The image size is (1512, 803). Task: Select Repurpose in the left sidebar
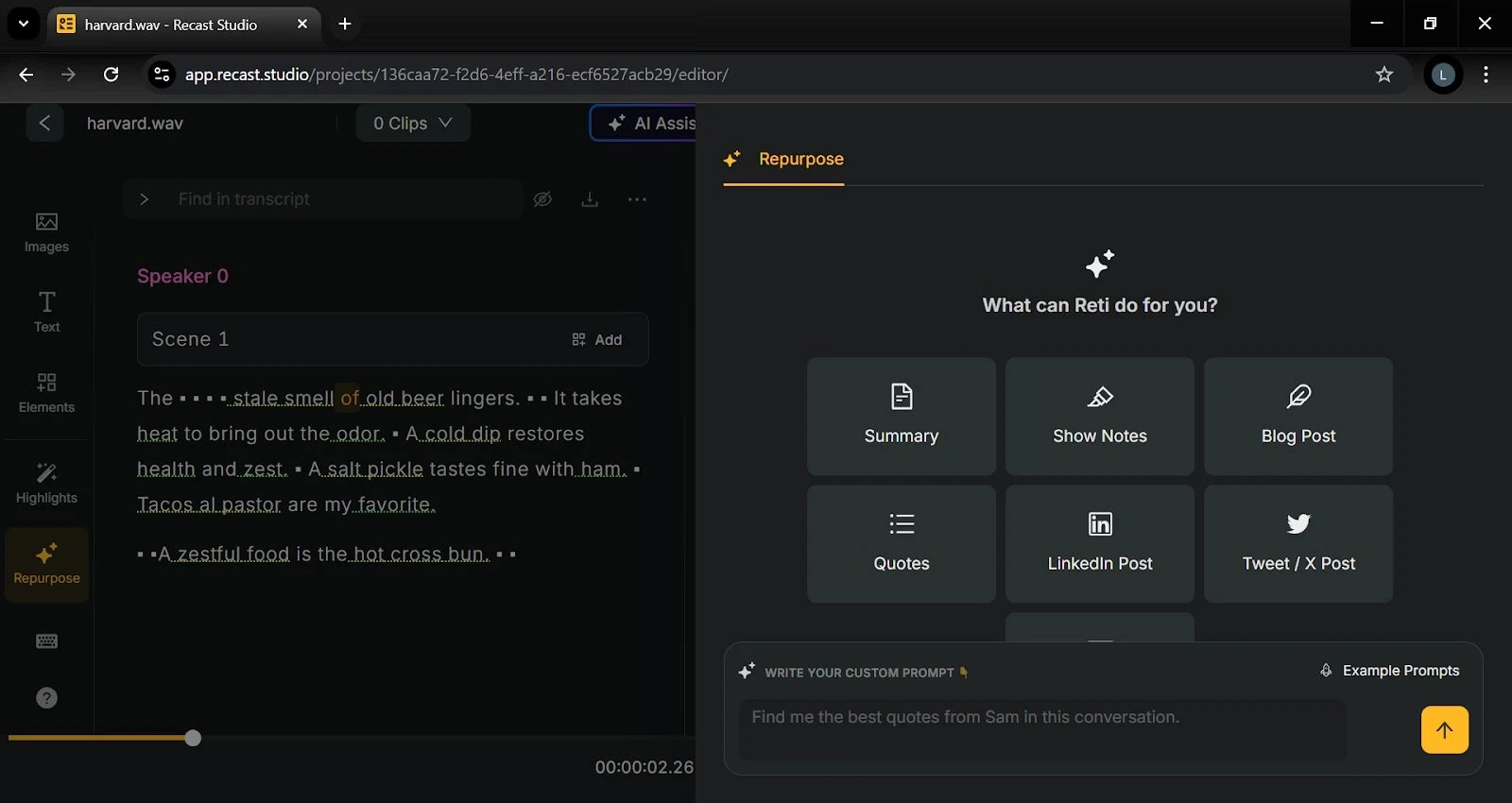pyautogui.click(x=46, y=564)
